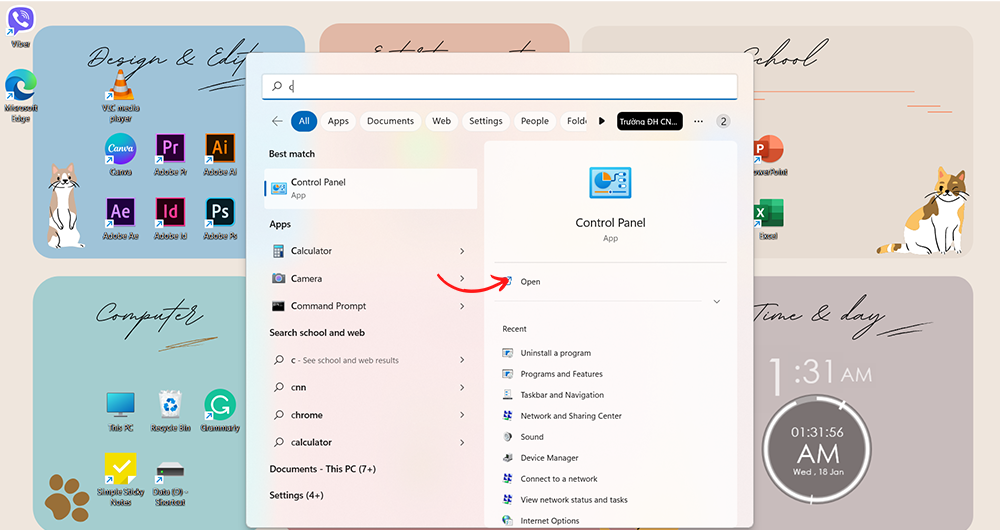Click the round clock widget showing 01:31:56
Image resolution: width=1000 pixels, height=530 pixels.
(x=818, y=450)
